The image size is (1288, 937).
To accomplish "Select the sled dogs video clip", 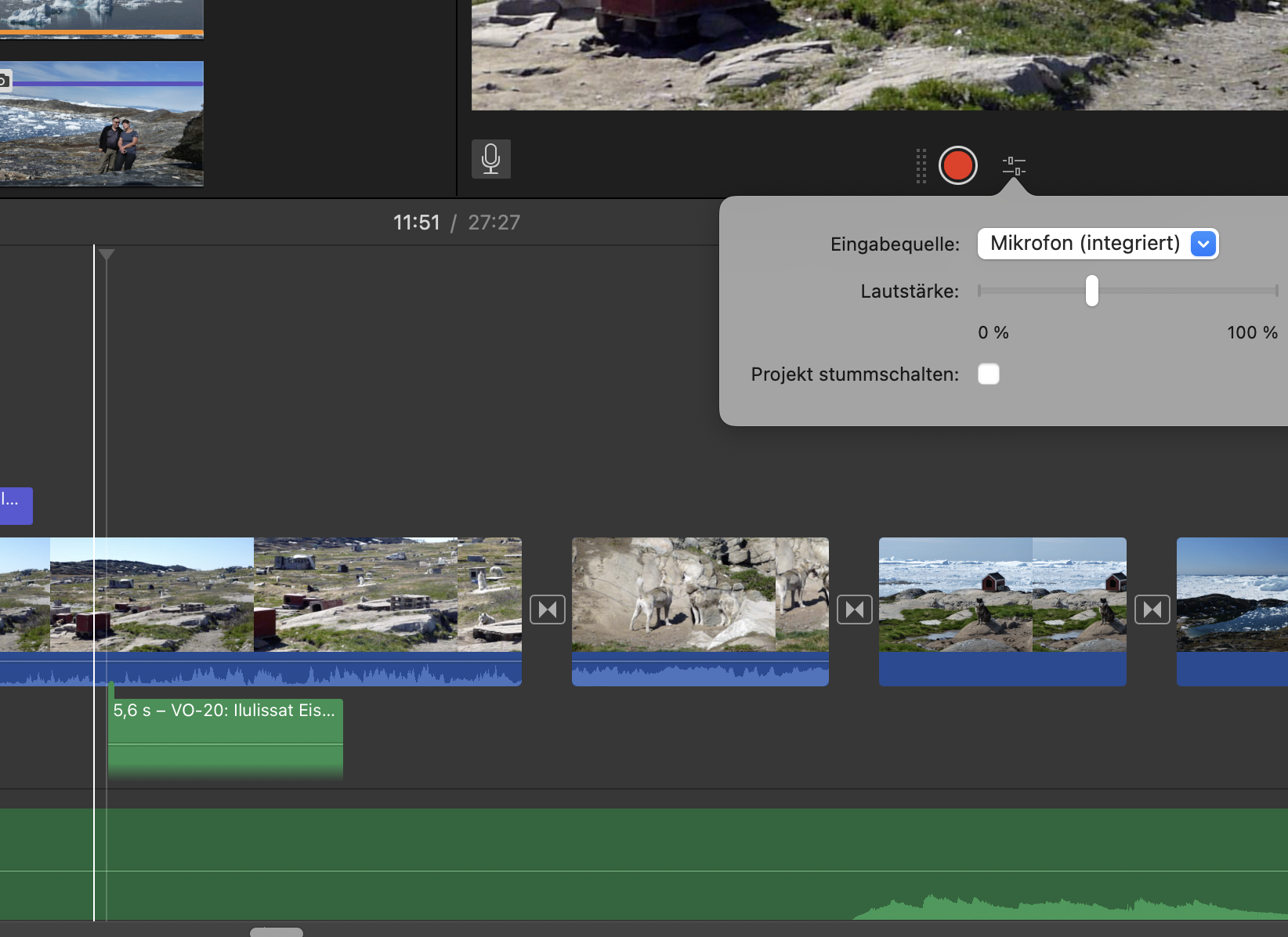I will (x=700, y=594).
